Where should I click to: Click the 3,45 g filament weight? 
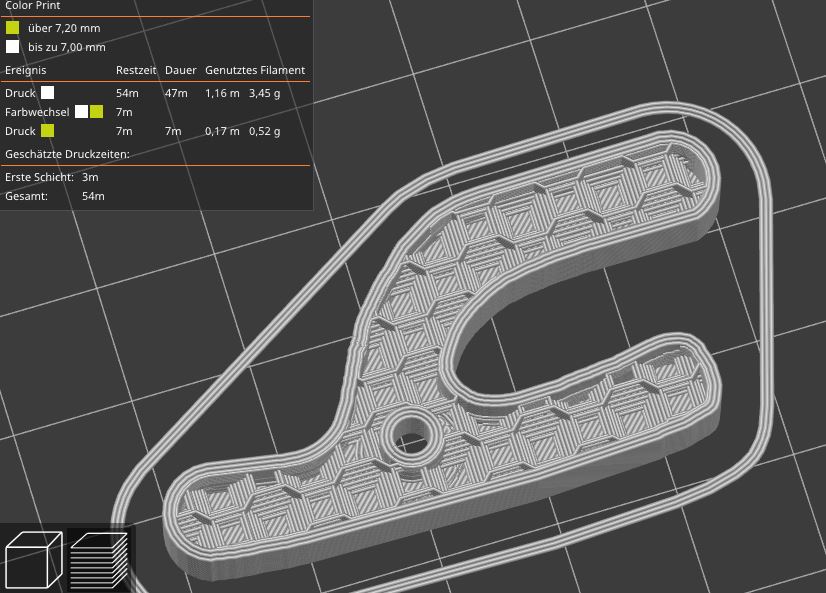pos(264,93)
